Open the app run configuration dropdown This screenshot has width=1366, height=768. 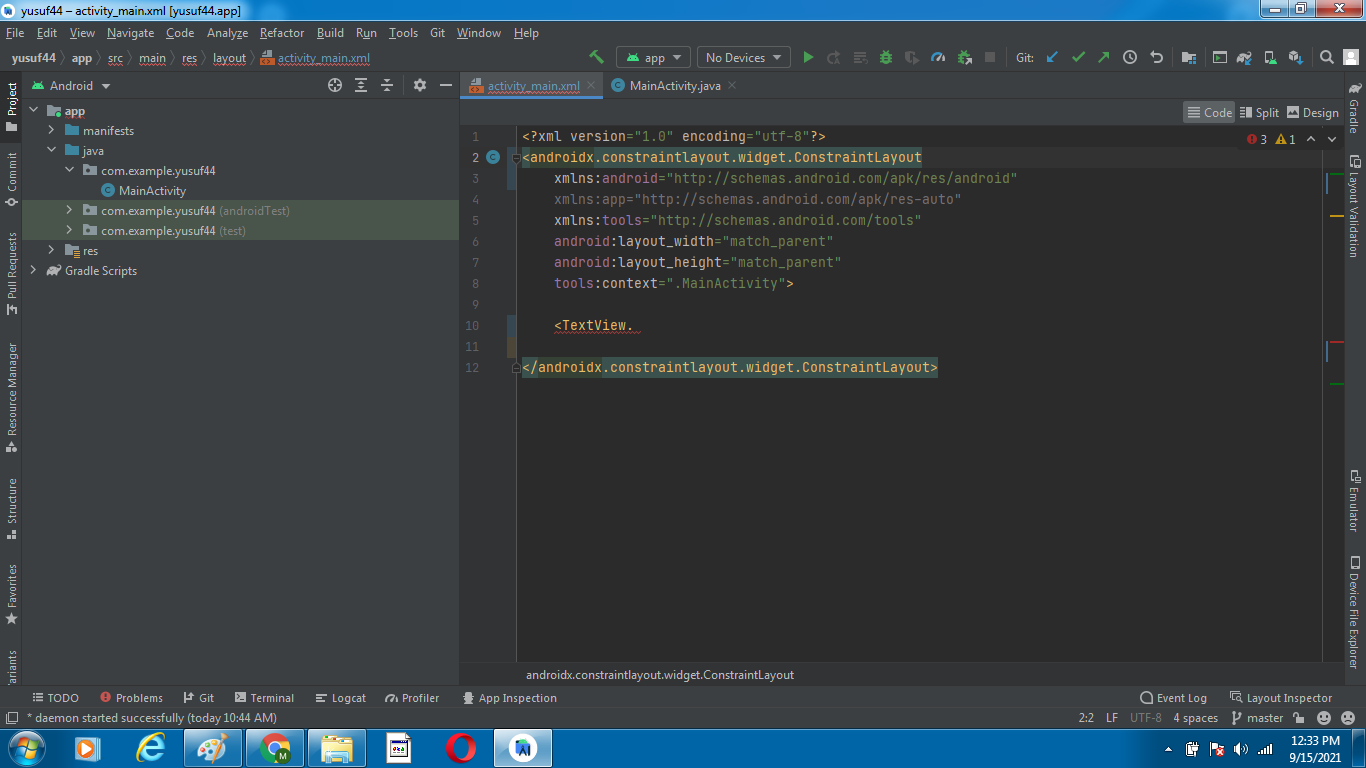click(x=653, y=57)
